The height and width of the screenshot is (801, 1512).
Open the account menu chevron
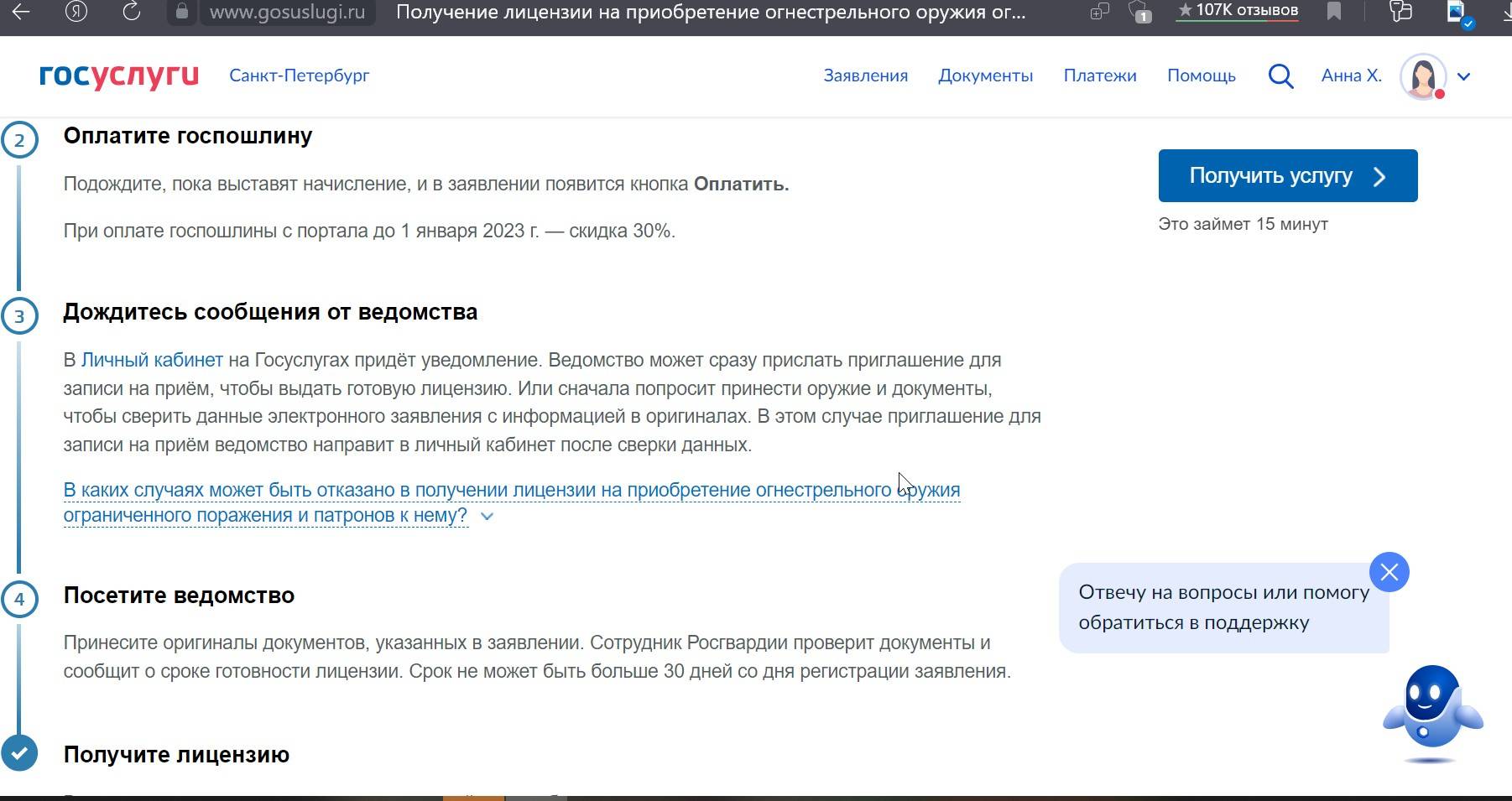pos(1464,76)
